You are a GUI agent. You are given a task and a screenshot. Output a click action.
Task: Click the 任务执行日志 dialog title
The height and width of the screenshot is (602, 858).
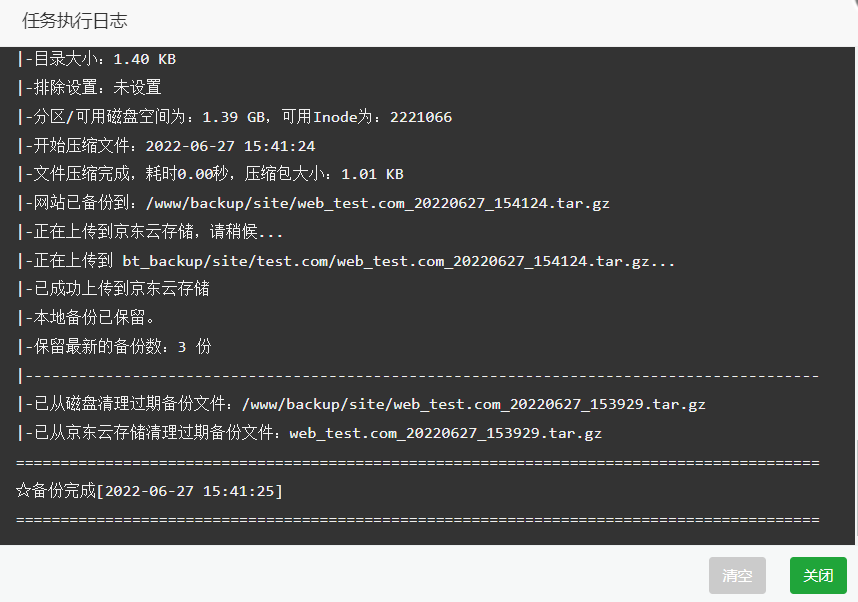(x=74, y=21)
